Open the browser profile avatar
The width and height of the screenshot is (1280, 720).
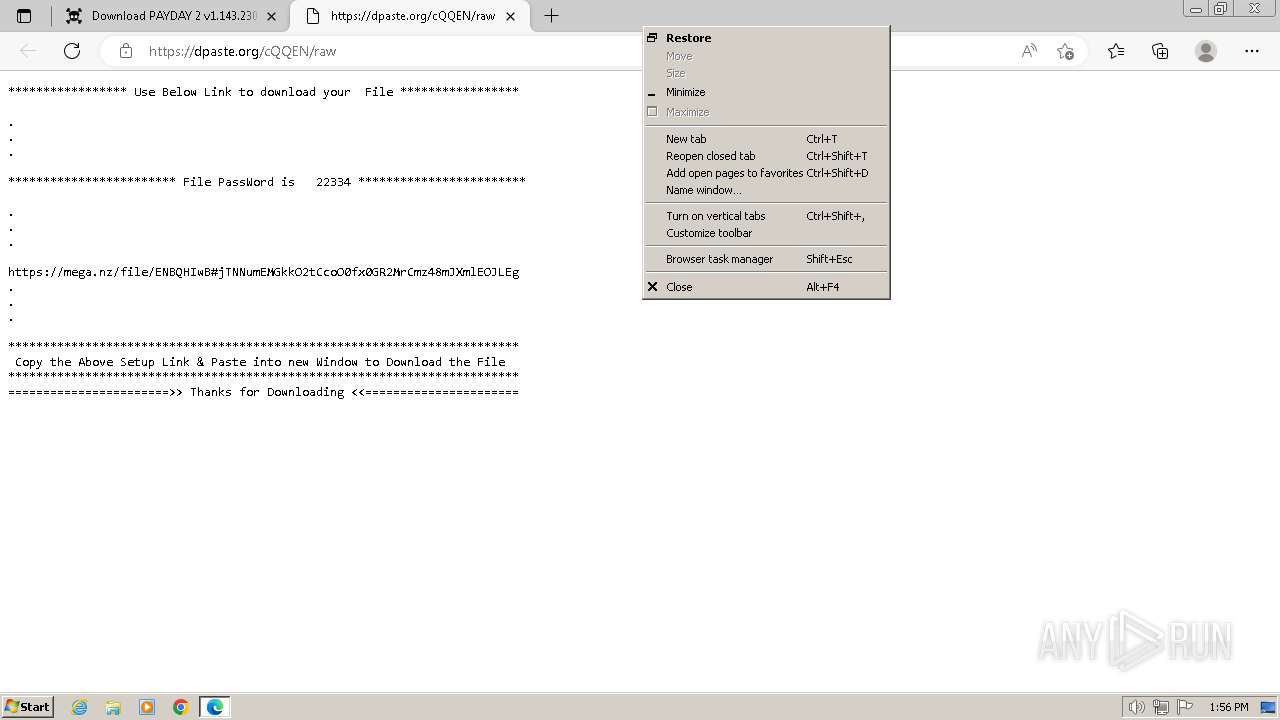point(1206,51)
